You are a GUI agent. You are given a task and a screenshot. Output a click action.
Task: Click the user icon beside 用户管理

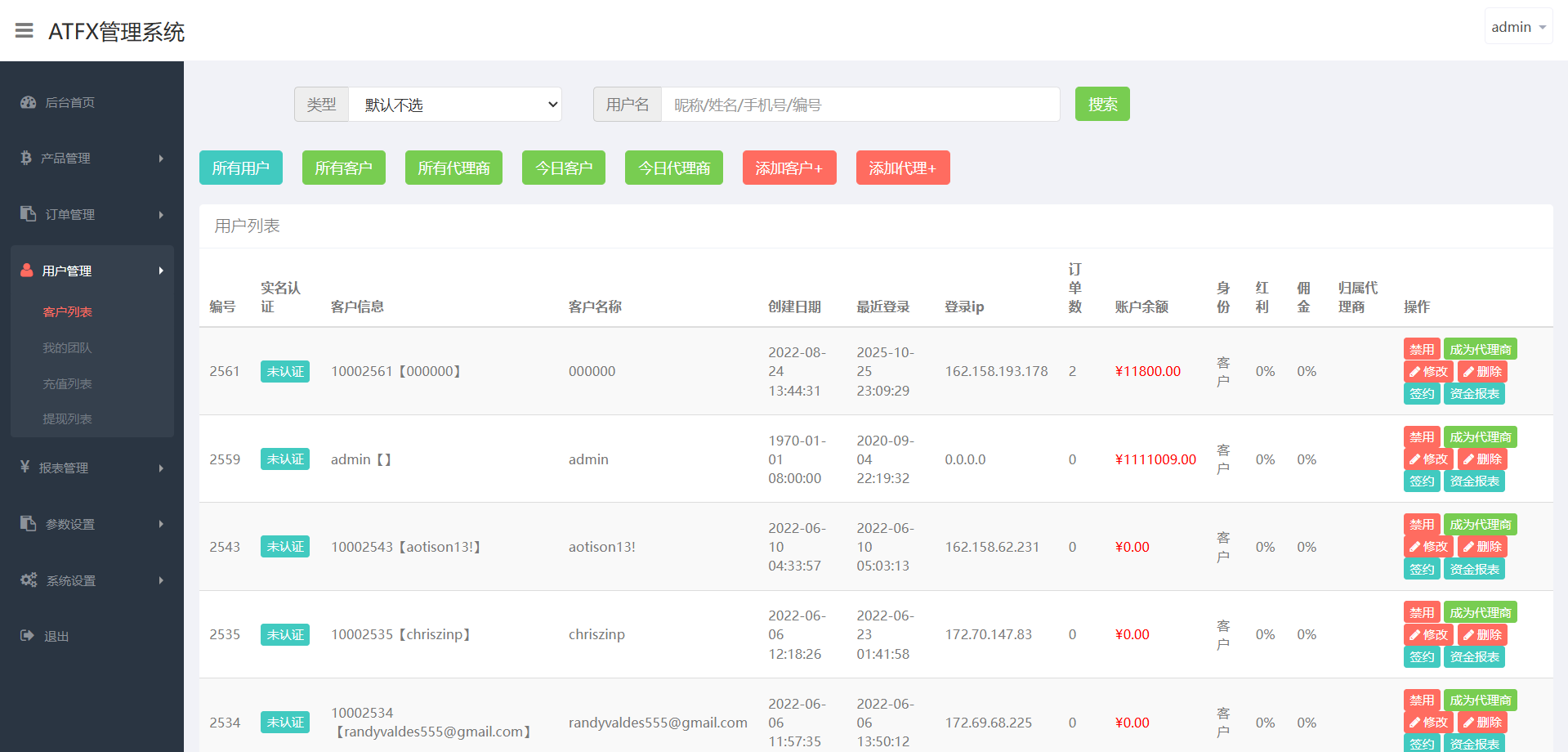click(x=27, y=271)
